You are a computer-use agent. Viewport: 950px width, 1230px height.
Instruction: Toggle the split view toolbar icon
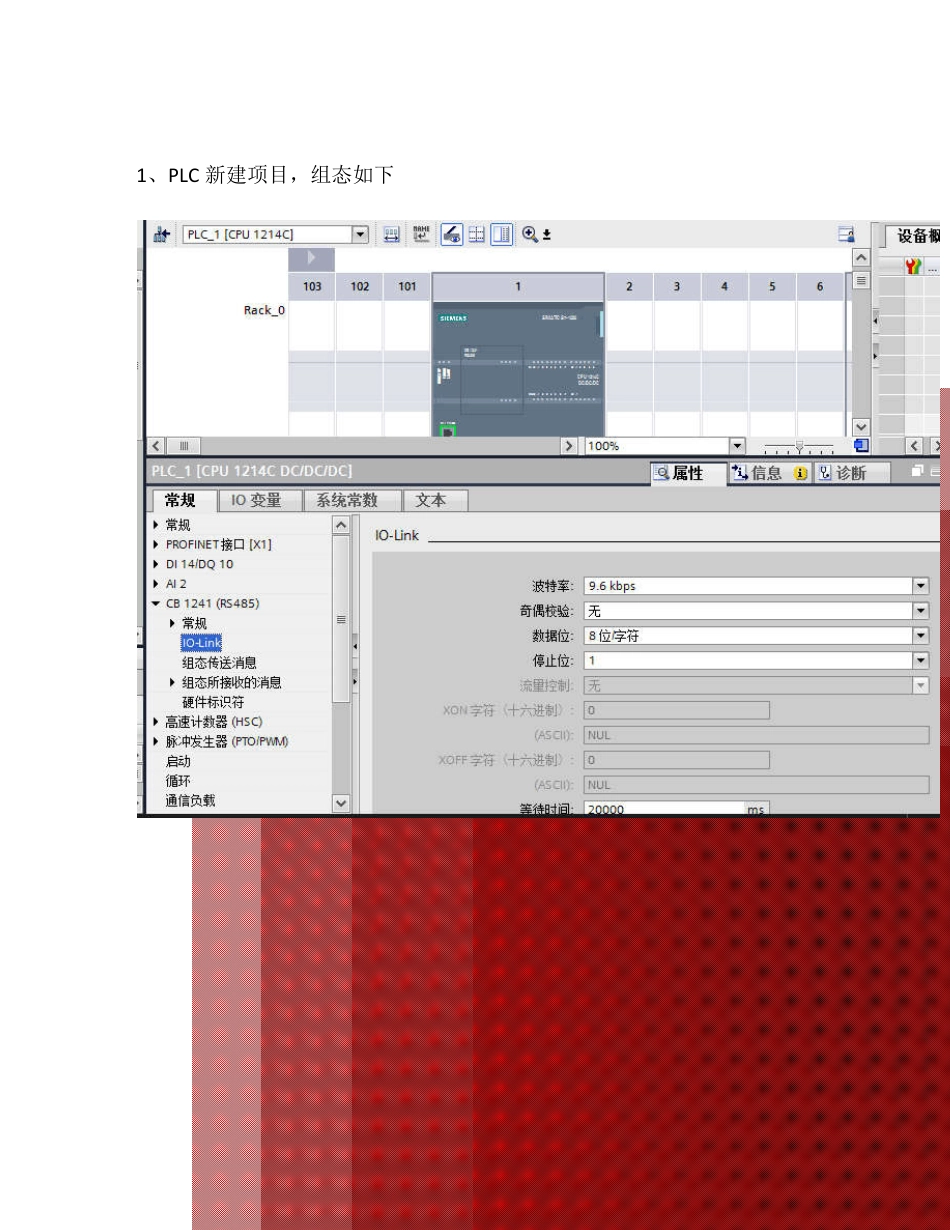click(x=501, y=235)
